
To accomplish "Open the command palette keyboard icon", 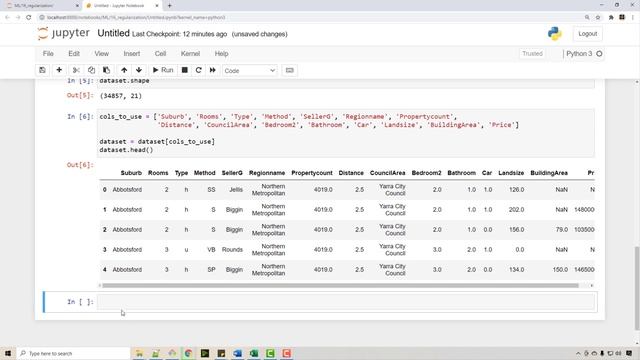I will [289, 70].
